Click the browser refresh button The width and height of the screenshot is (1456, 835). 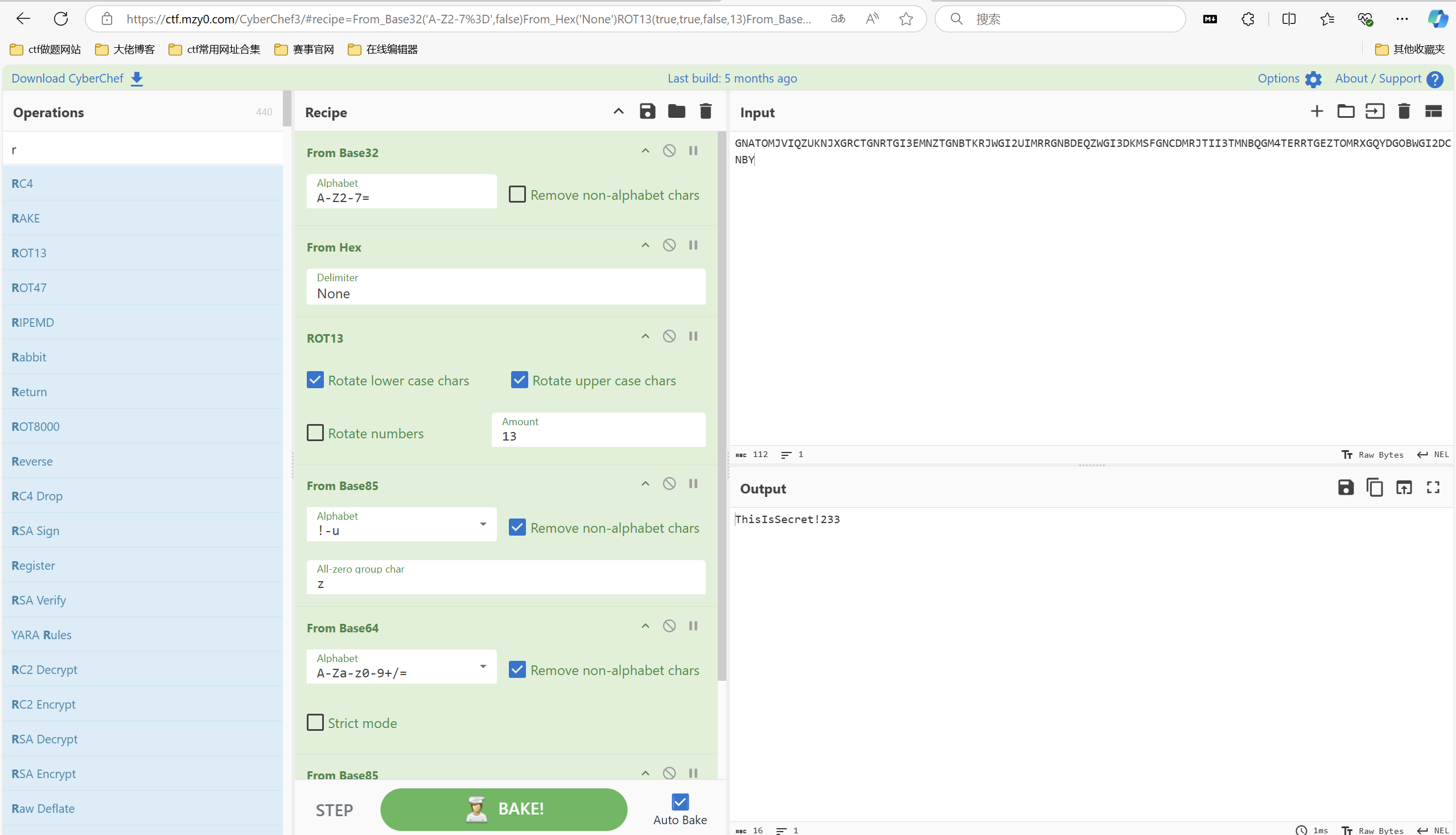click(61, 19)
